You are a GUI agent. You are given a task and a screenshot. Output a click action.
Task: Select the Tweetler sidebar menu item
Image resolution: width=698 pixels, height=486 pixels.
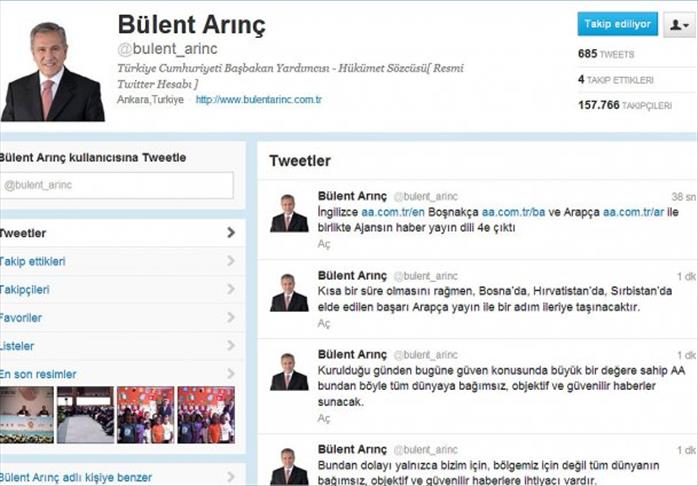click(x=118, y=233)
